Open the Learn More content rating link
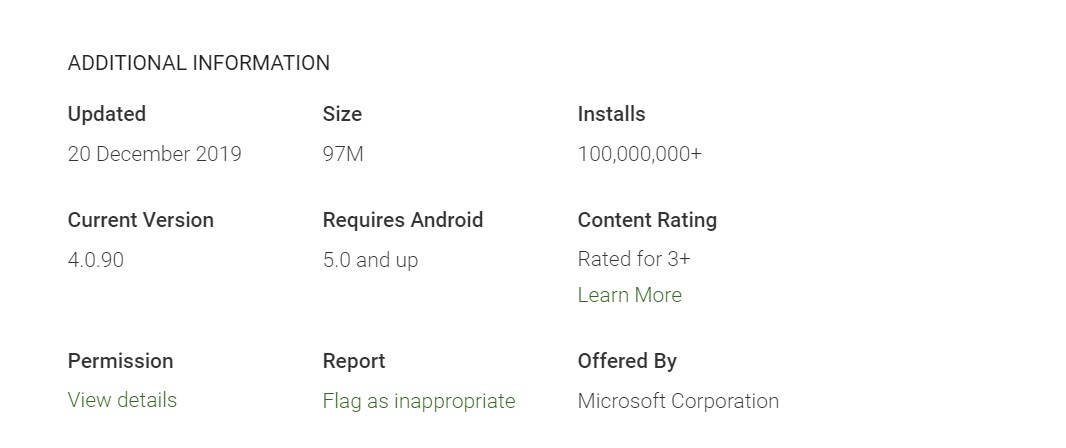 coord(630,295)
